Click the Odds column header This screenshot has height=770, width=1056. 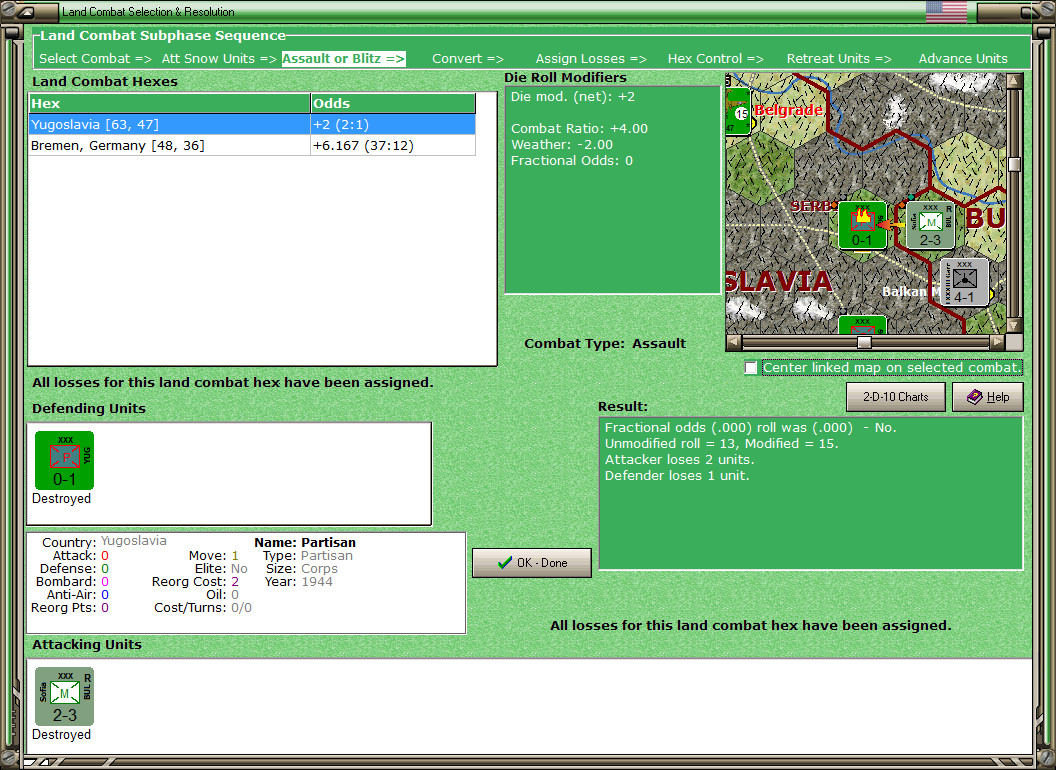point(393,103)
